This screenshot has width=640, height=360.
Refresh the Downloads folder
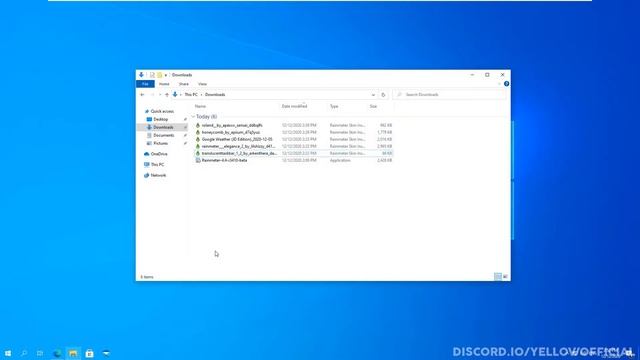[383, 95]
